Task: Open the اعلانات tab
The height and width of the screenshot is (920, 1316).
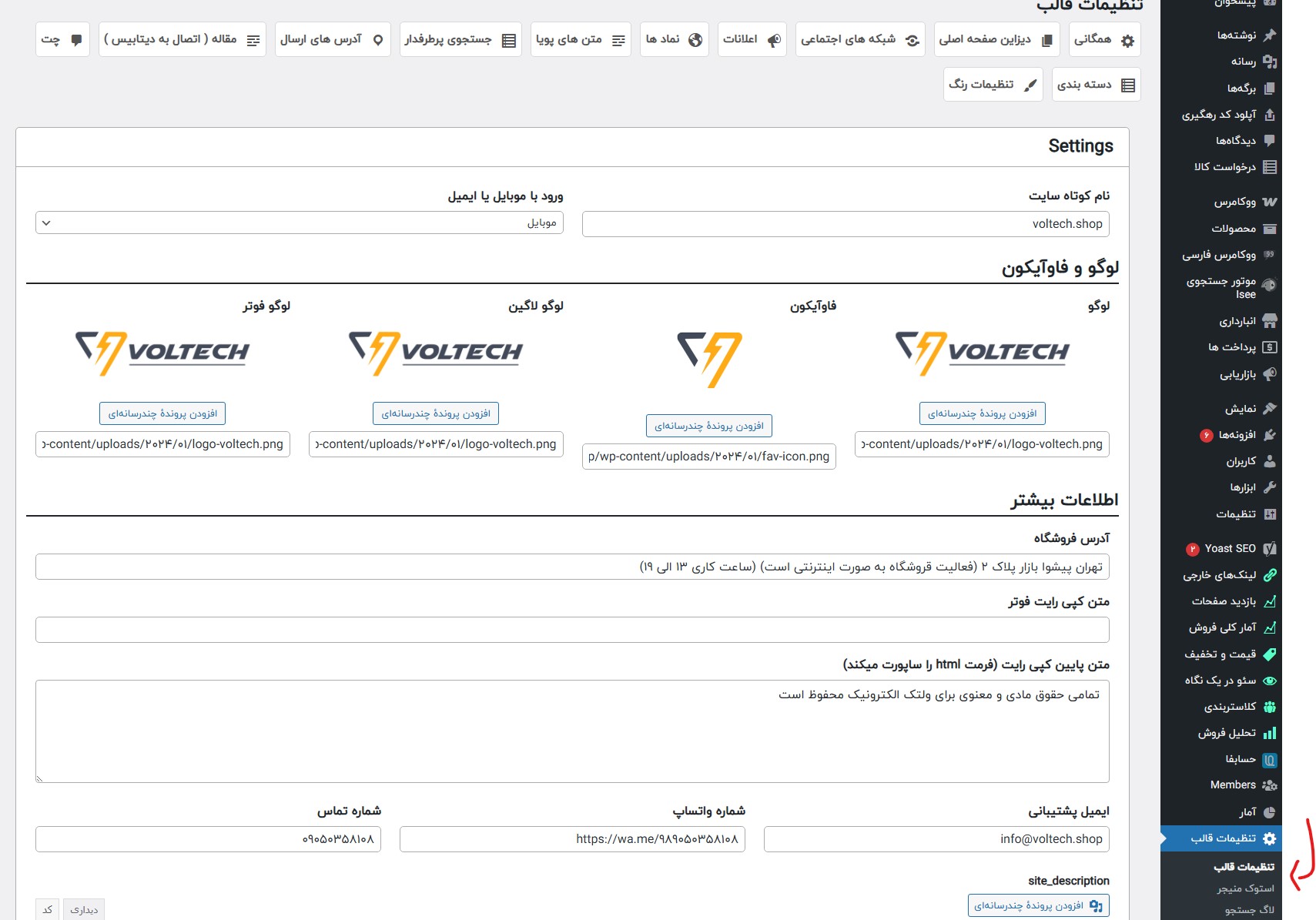Action: [x=752, y=39]
